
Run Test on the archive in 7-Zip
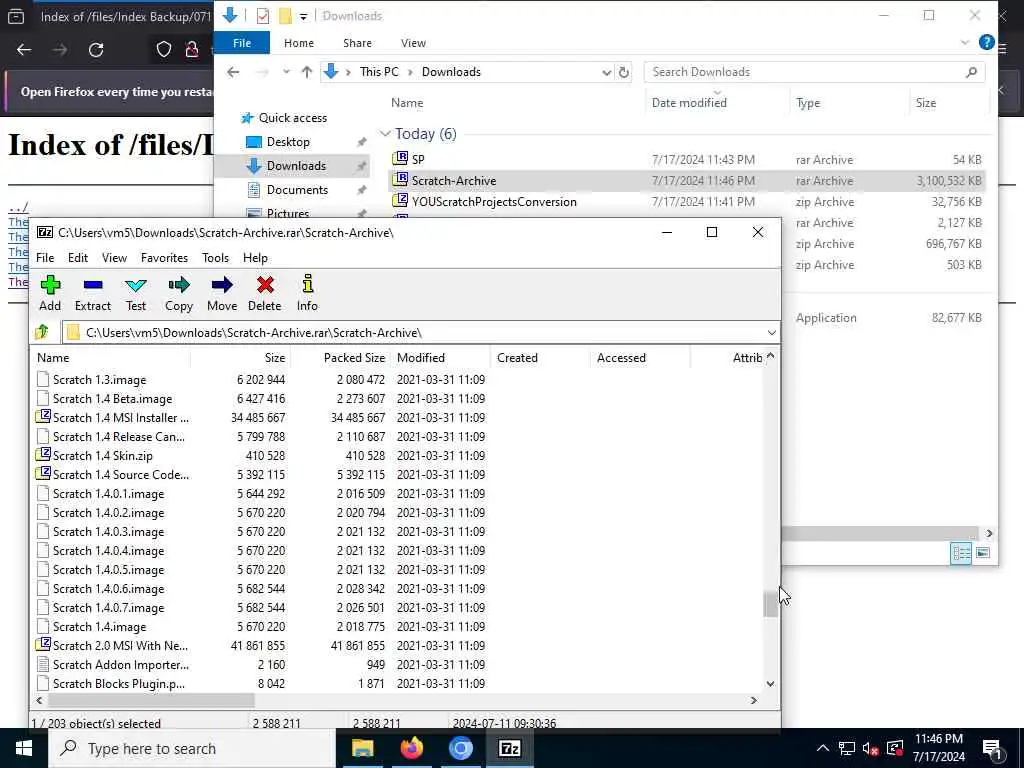pos(136,293)
